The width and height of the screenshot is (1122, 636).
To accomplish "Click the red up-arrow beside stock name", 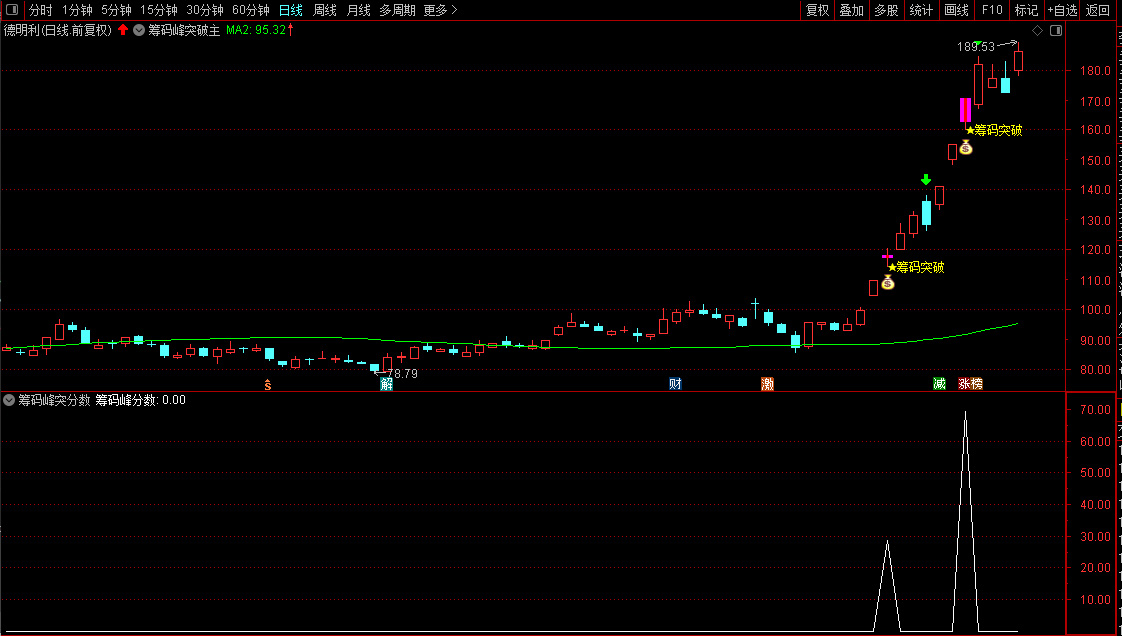I will [123, 30].
